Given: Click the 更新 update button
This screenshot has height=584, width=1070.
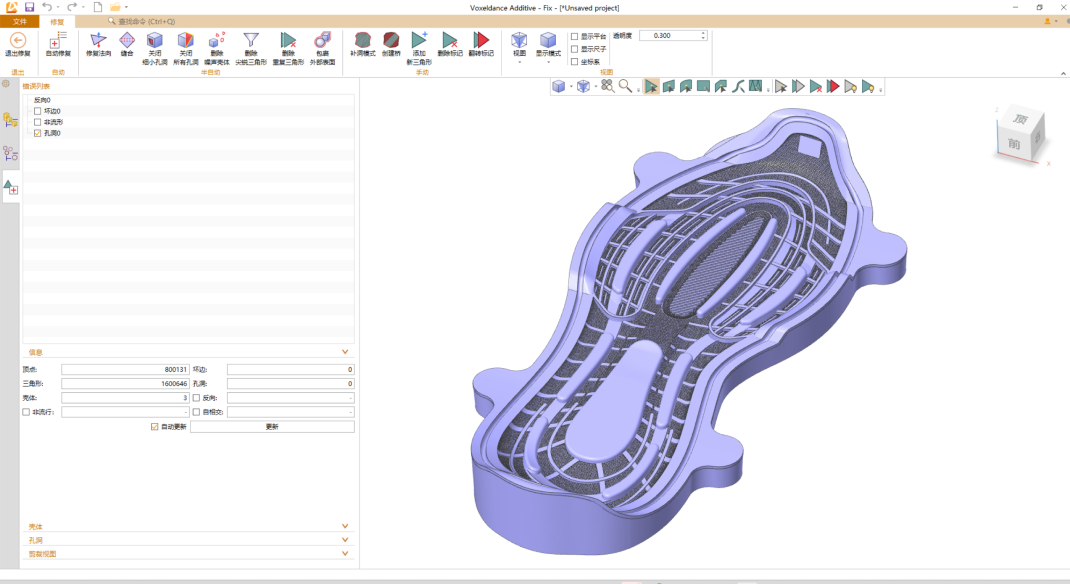Looking at the screenshot, I should click(x=272, y=427).
